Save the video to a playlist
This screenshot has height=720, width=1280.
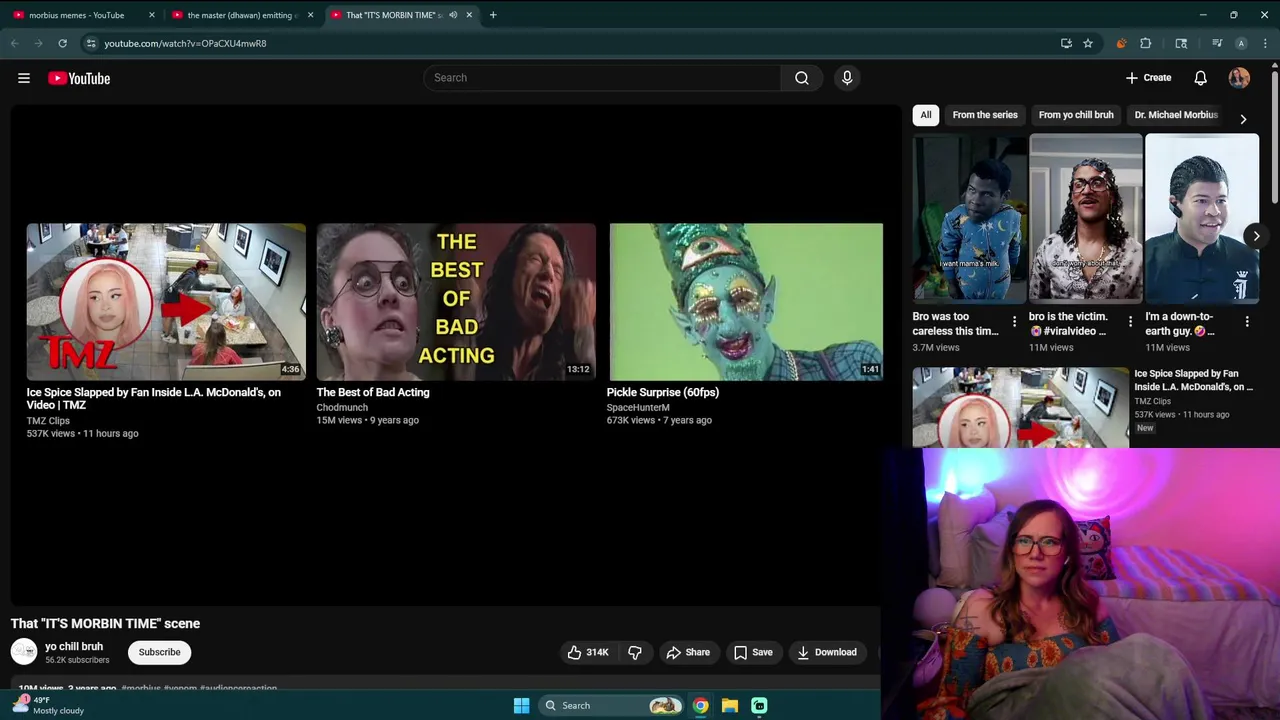pyautogui.click(x=753, y=652)
